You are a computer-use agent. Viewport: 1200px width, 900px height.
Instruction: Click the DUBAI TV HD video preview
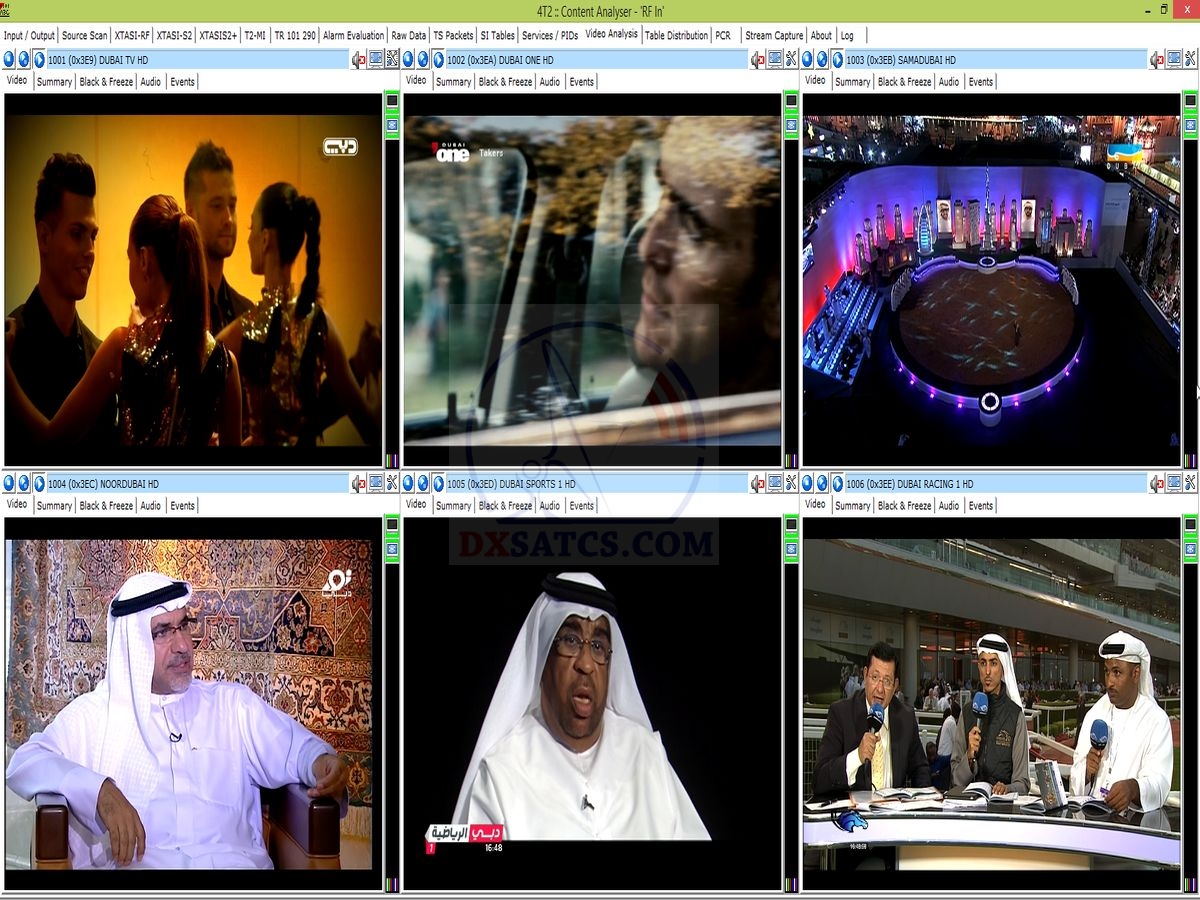coord(193,280)
